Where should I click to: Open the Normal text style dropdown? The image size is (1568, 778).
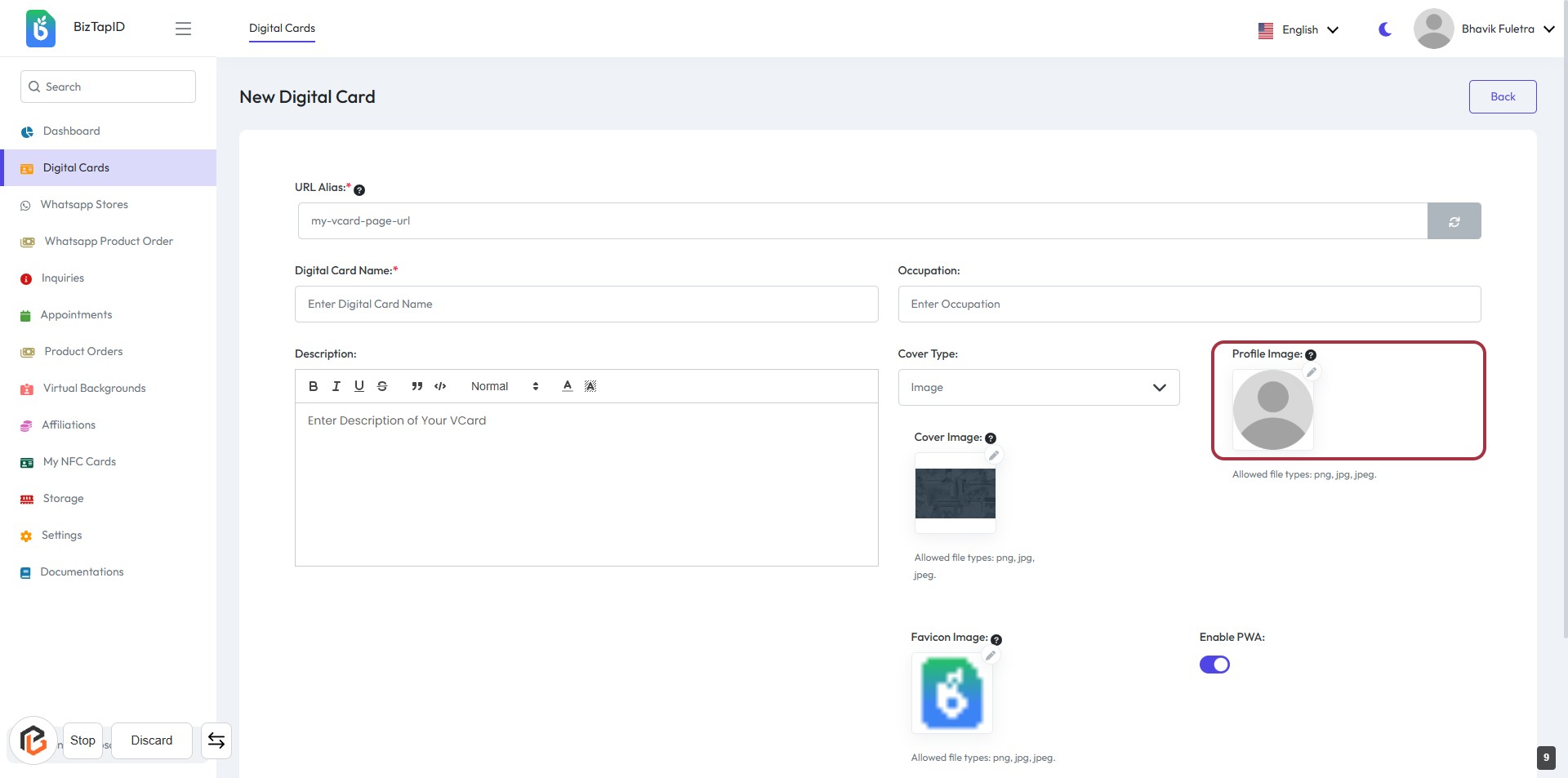point(504,386)
